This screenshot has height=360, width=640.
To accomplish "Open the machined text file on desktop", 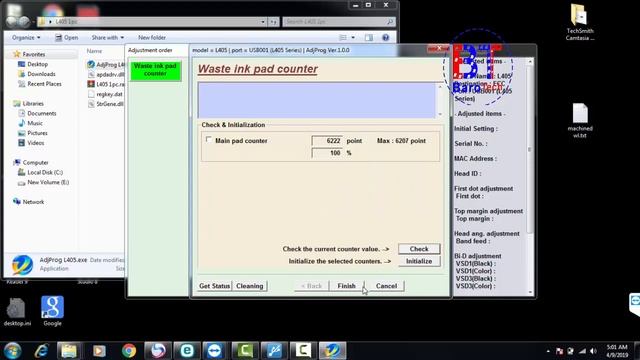I will click(x=580, y=121).
